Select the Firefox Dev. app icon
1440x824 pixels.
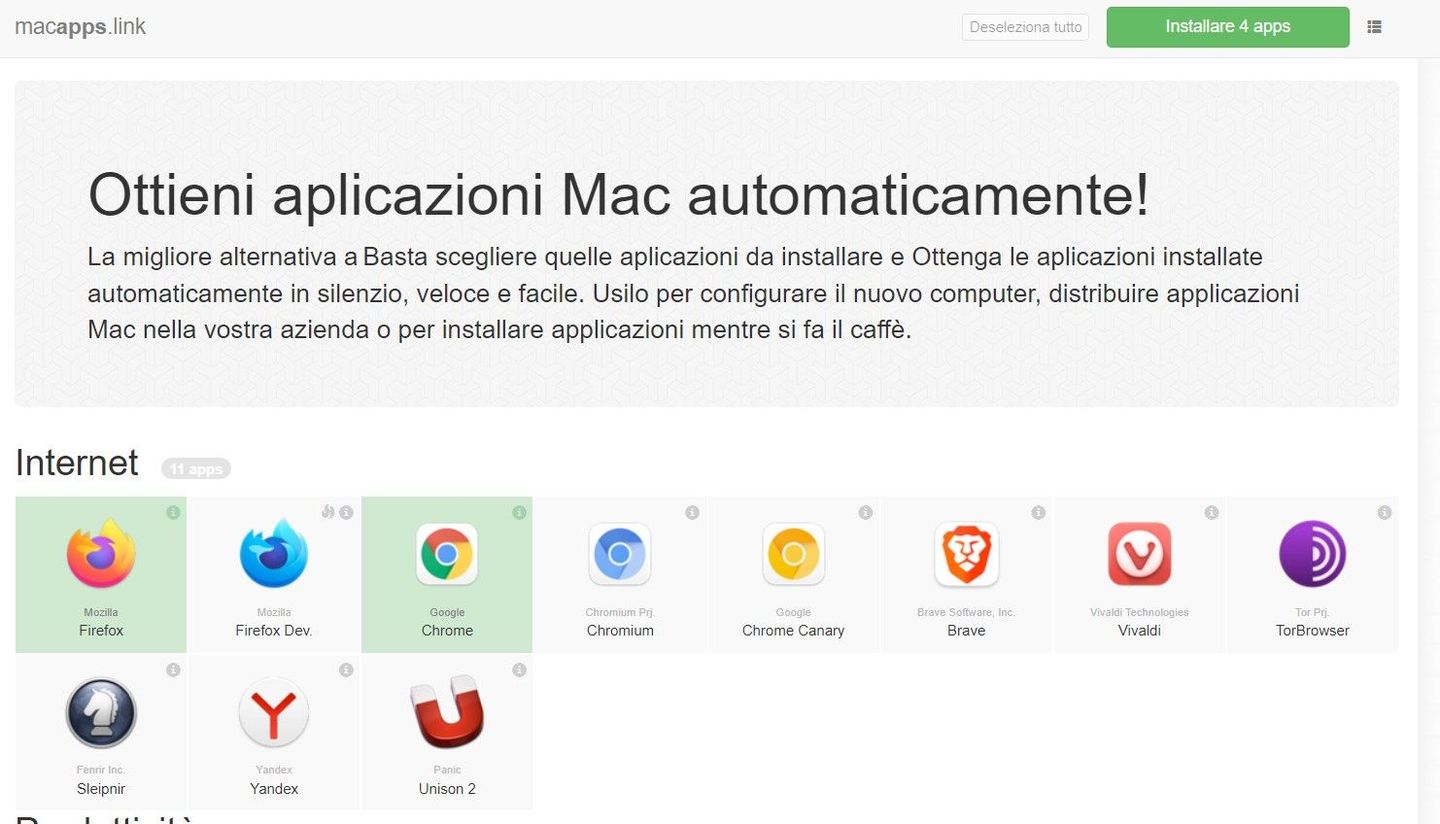point(274,553)
